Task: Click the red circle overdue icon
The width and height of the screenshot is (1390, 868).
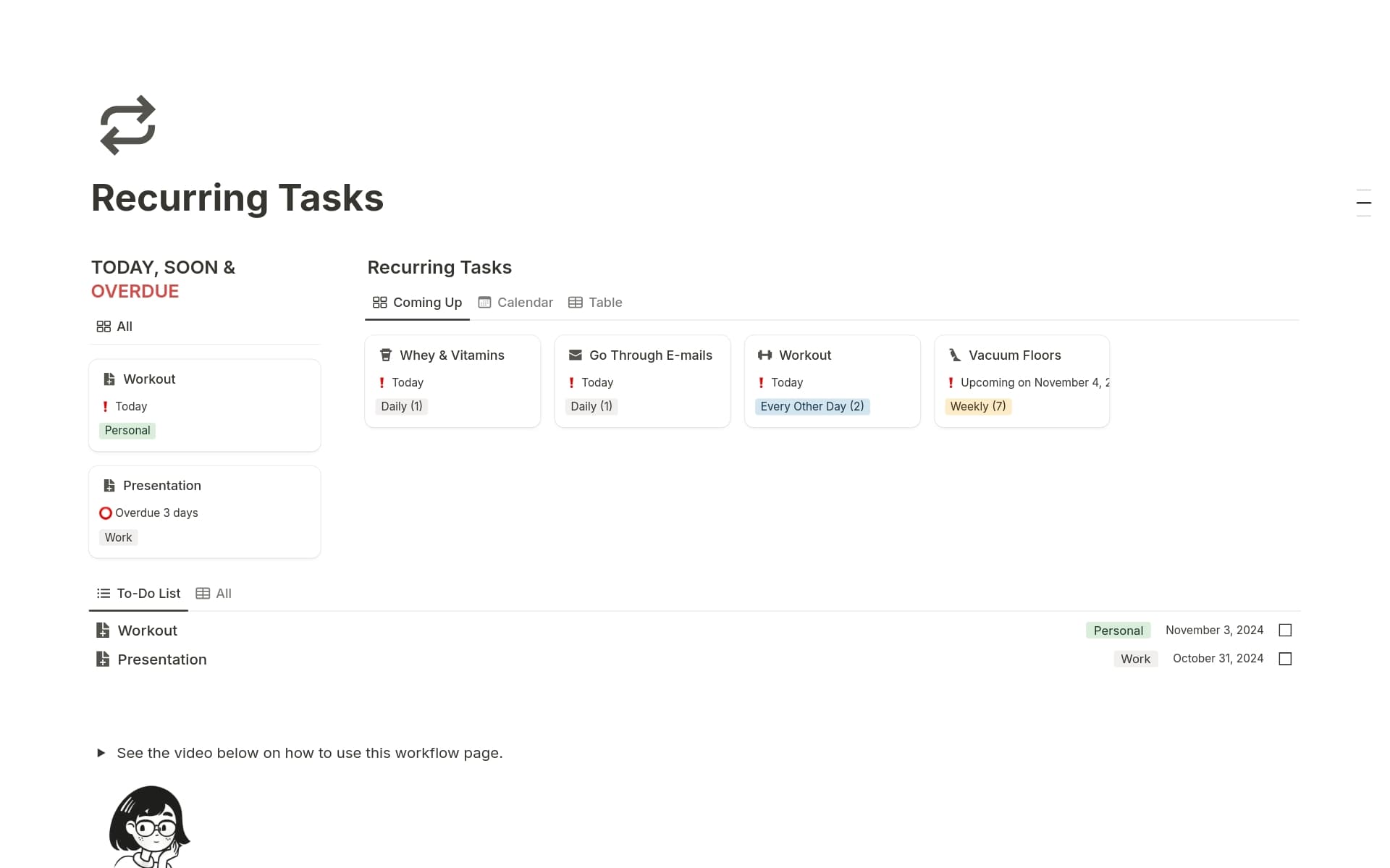Action: point(106,513)
